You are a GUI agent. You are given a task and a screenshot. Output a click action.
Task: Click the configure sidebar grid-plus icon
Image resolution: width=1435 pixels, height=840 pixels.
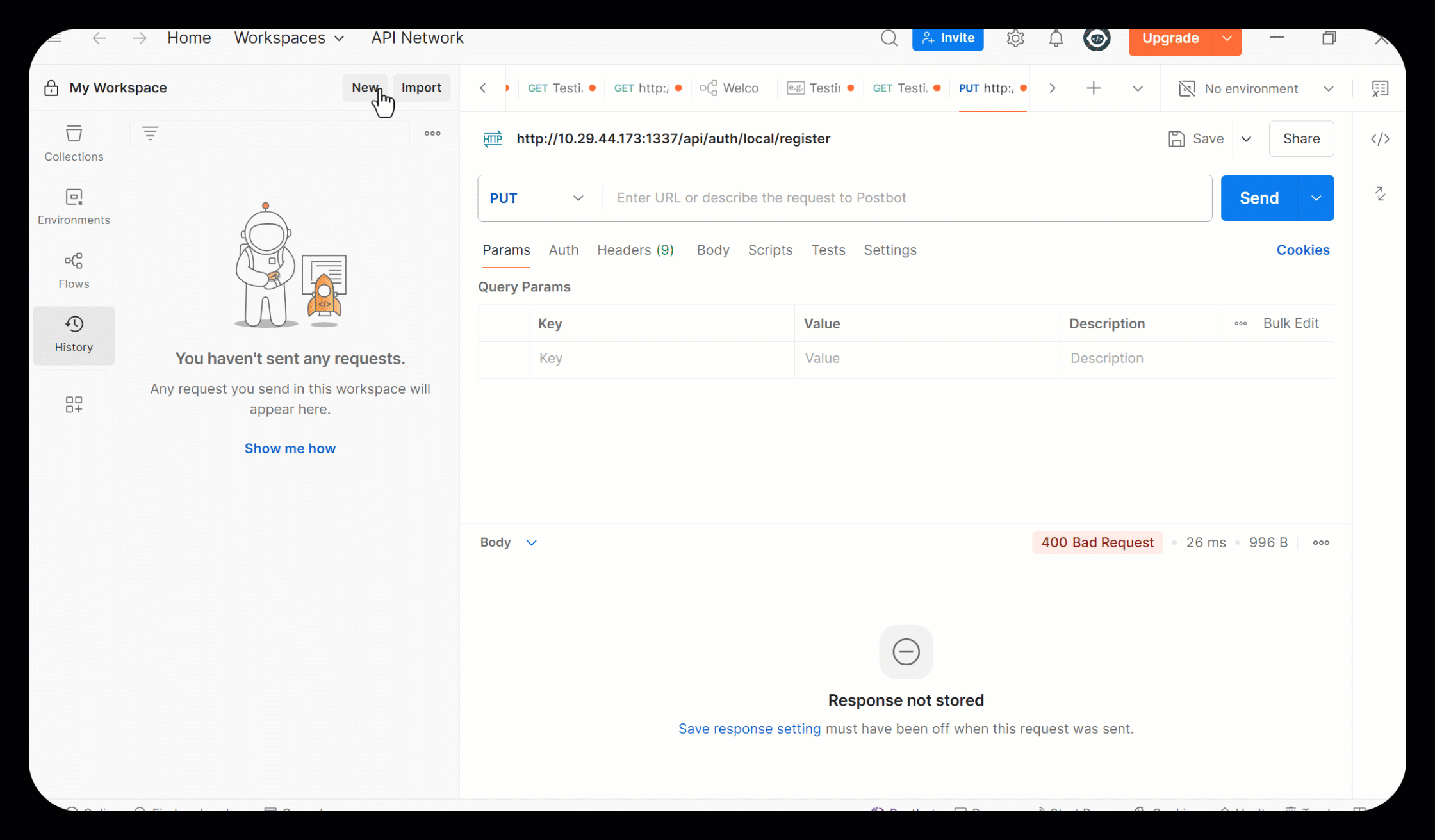[x=74, y=405]
